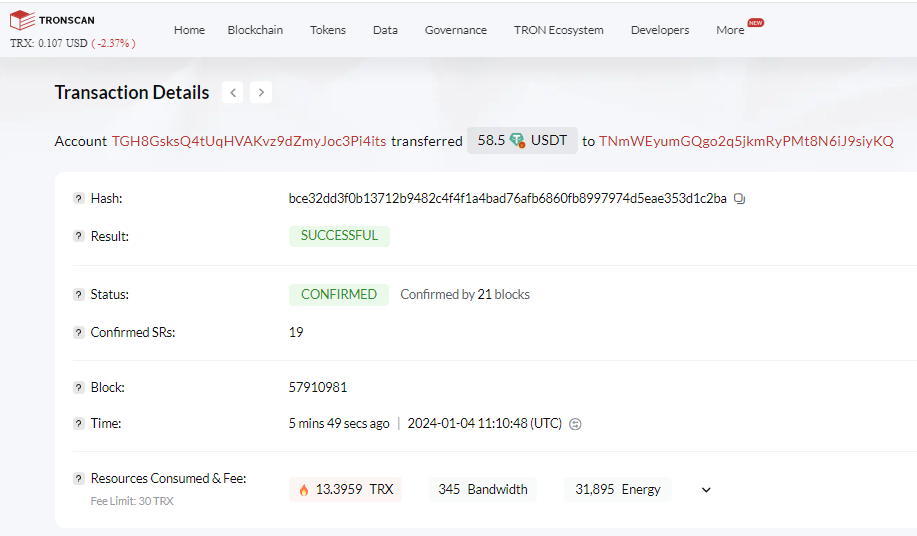
Task: Click help icon beside Resources Consumed & Fee
Action: [78, 478]
